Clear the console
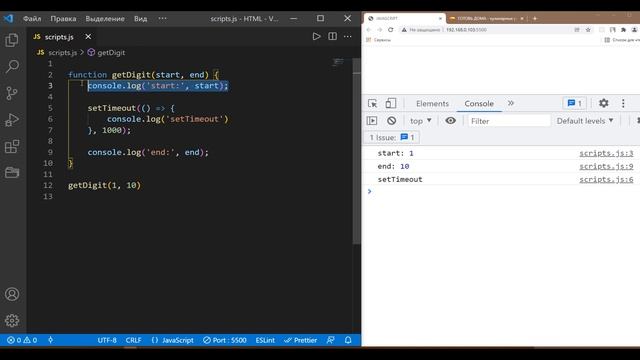The width and height of the screenshot is (640, 360). click(x=391, y=121)
